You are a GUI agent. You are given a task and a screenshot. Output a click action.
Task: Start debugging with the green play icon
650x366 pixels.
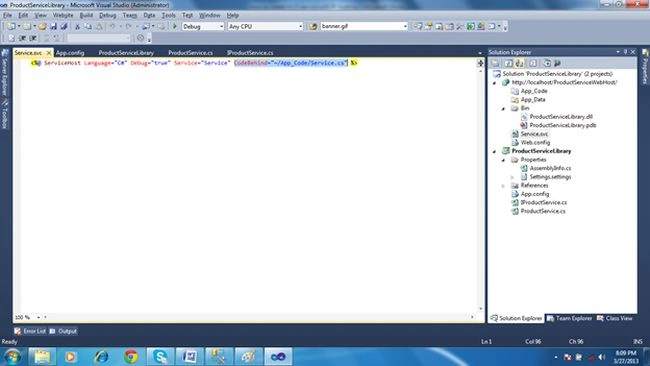[x=175, y=26]
